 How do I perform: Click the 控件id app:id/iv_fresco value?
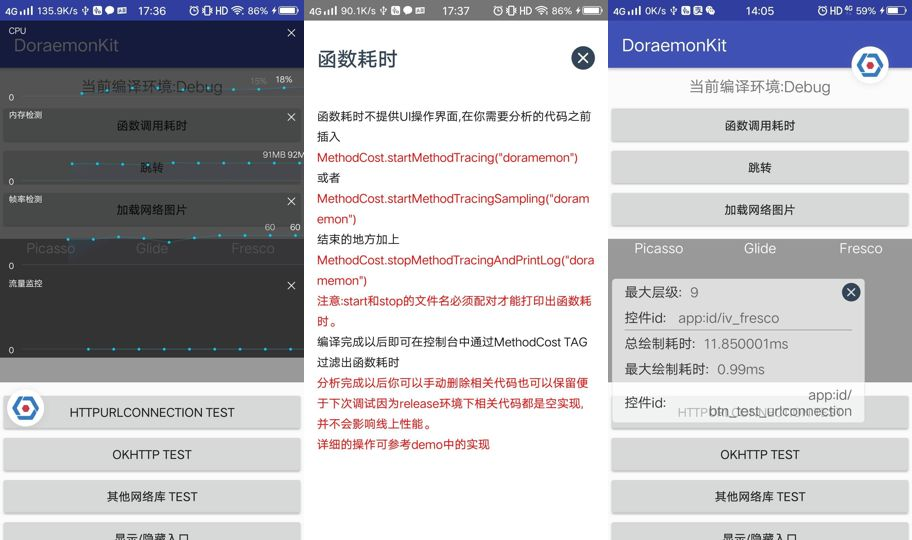[x=728, y=318]
